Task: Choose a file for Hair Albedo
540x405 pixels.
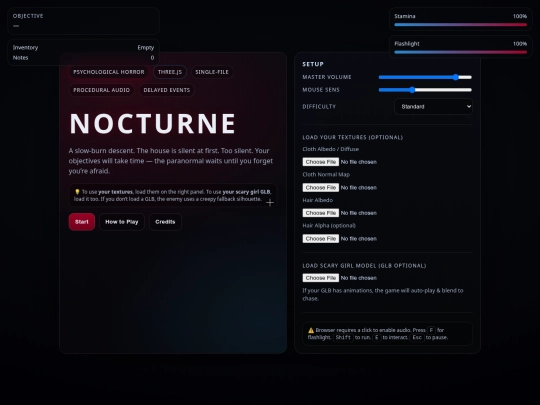Action: tap(321, 213)
